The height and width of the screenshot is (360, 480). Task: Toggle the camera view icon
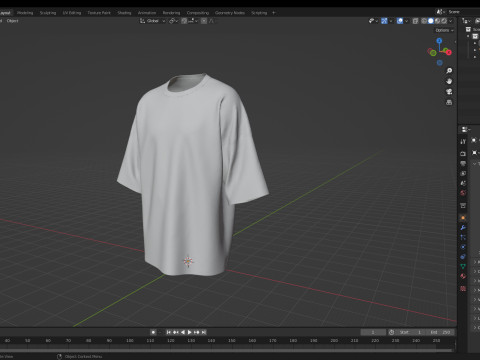449,92
